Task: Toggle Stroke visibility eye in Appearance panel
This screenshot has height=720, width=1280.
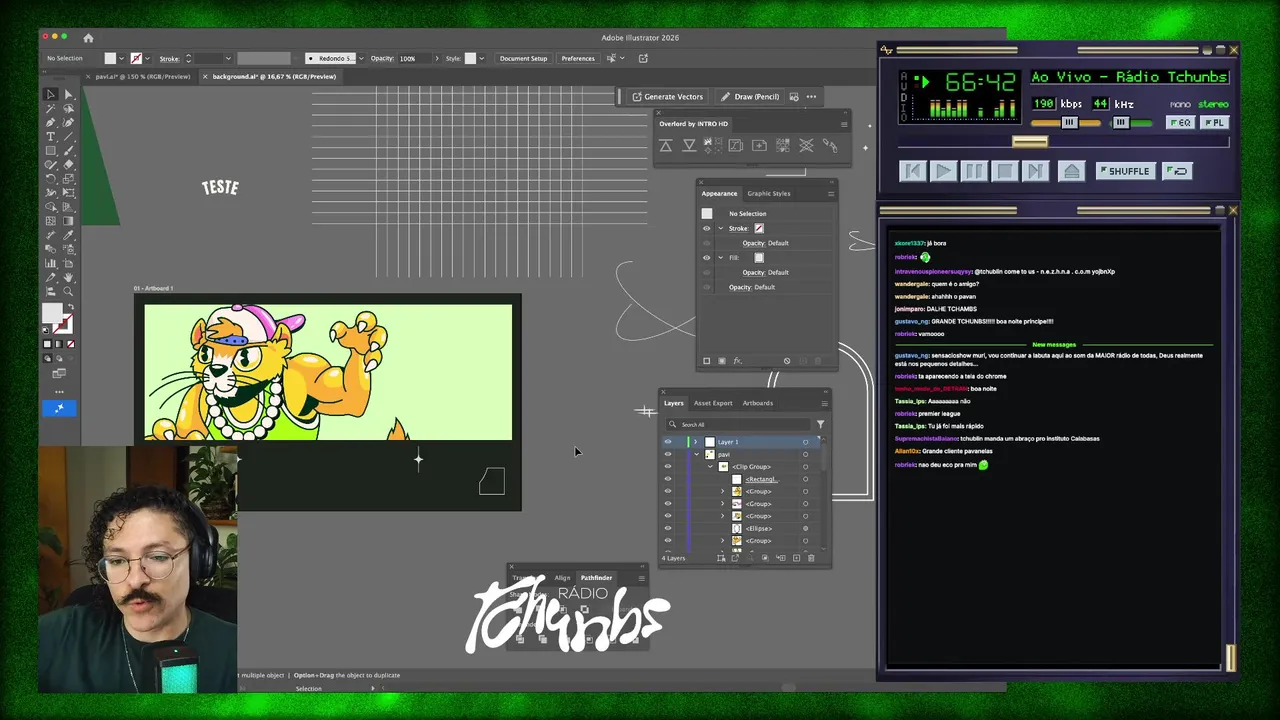Action: (x=706, y=228)
